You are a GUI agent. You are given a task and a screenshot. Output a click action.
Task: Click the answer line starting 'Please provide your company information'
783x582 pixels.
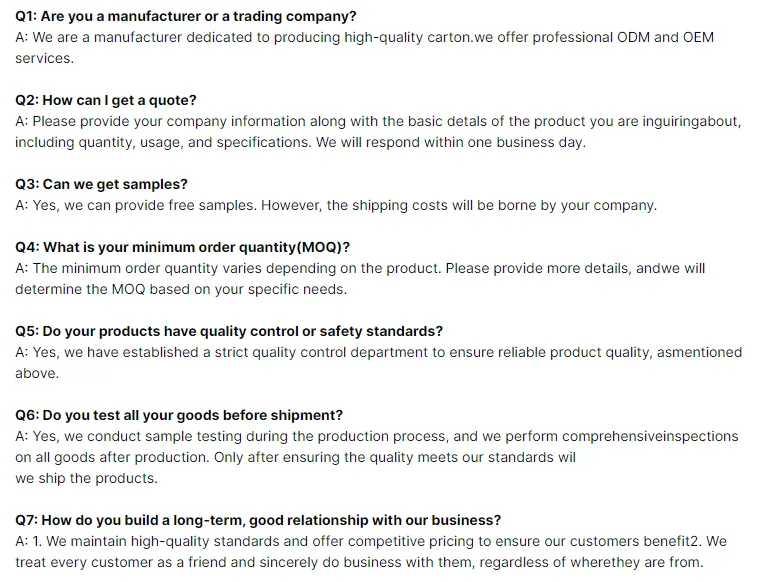coord(378,121)
